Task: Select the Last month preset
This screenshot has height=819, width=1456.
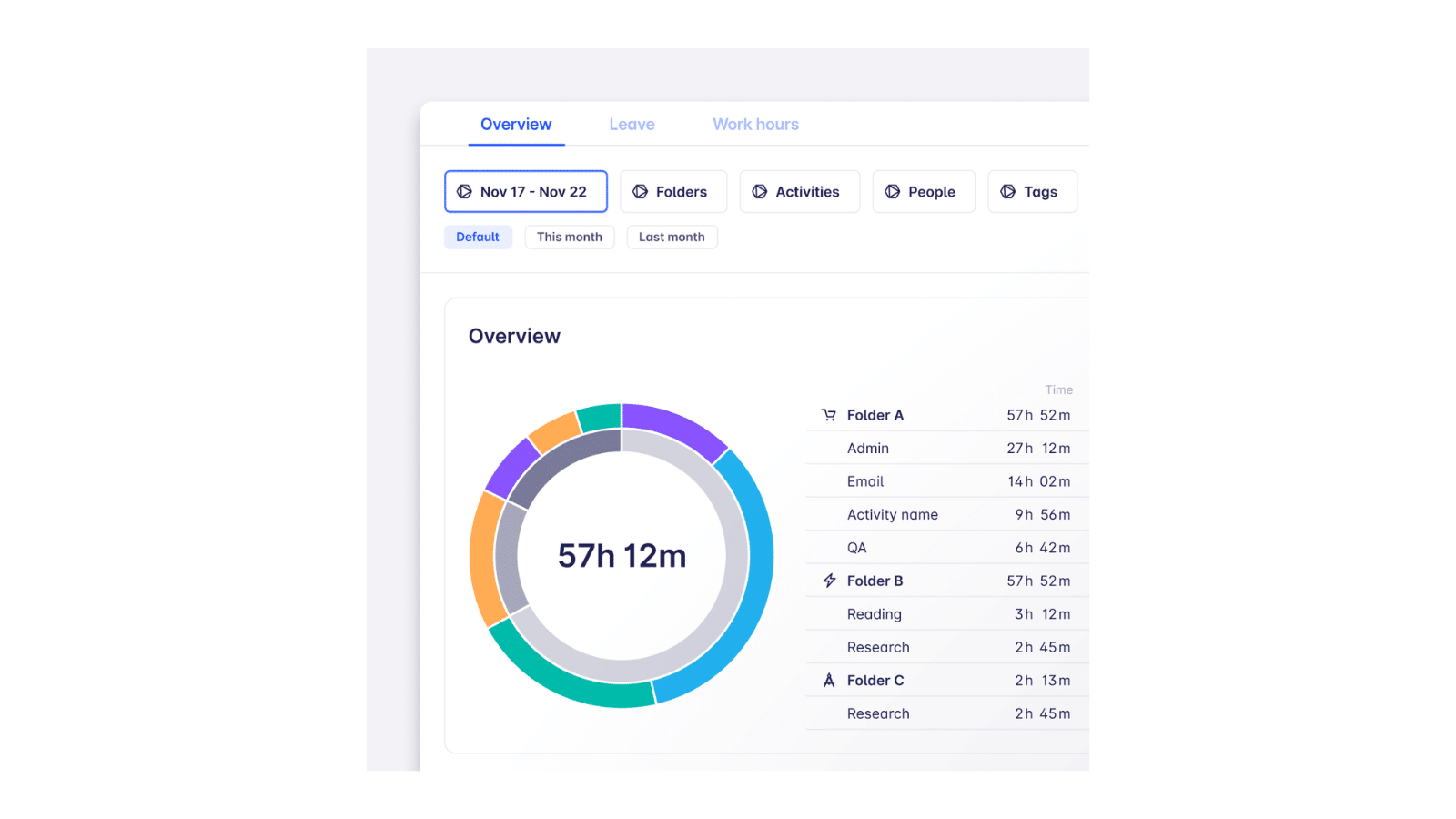Action: coord(672,238)
